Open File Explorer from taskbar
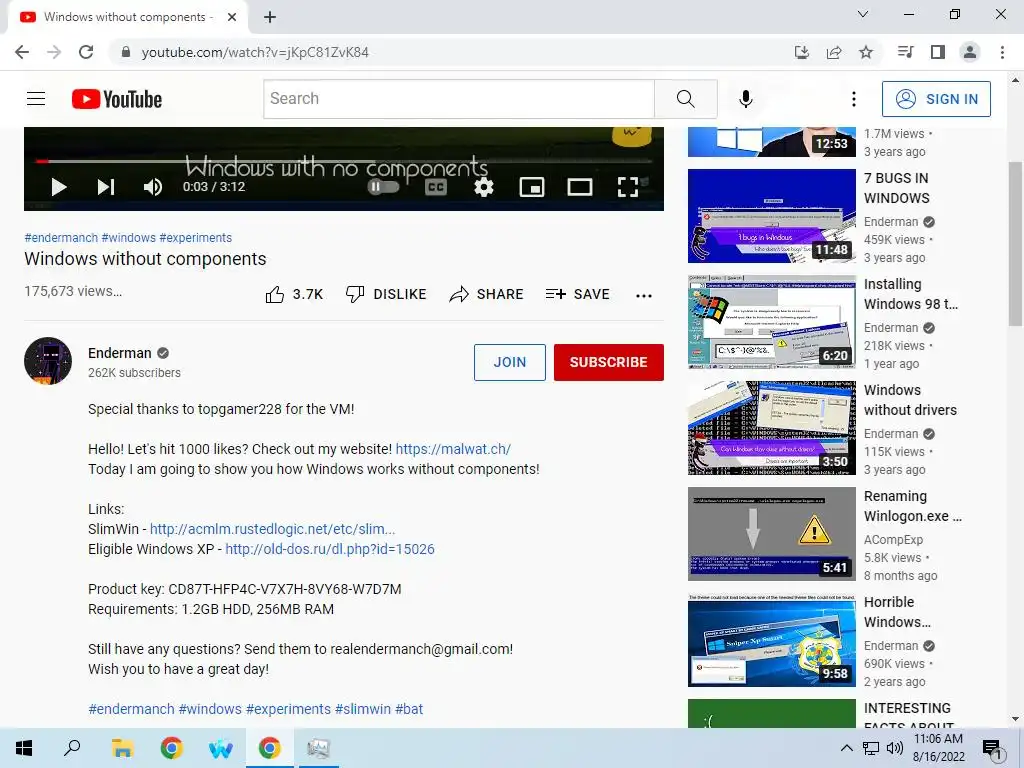 122,748
